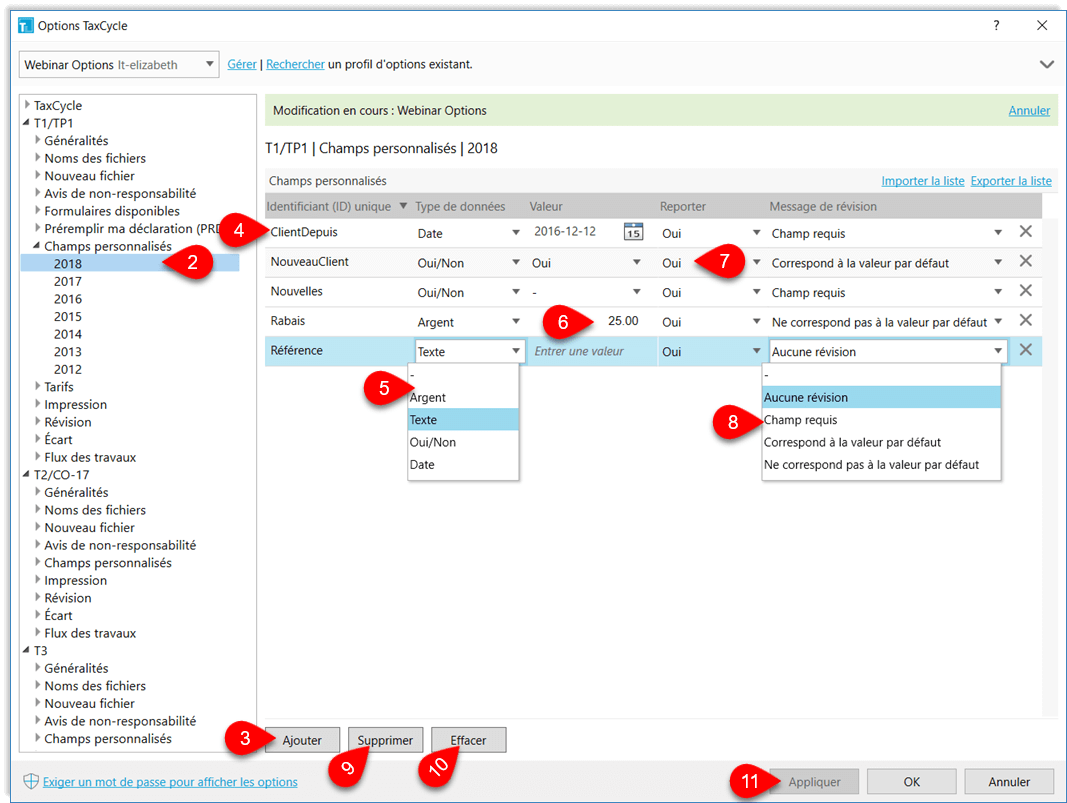This screenshot has width=1067, height=803.
Task: Choose Aucune révision option in list
Action: (881, 397)
